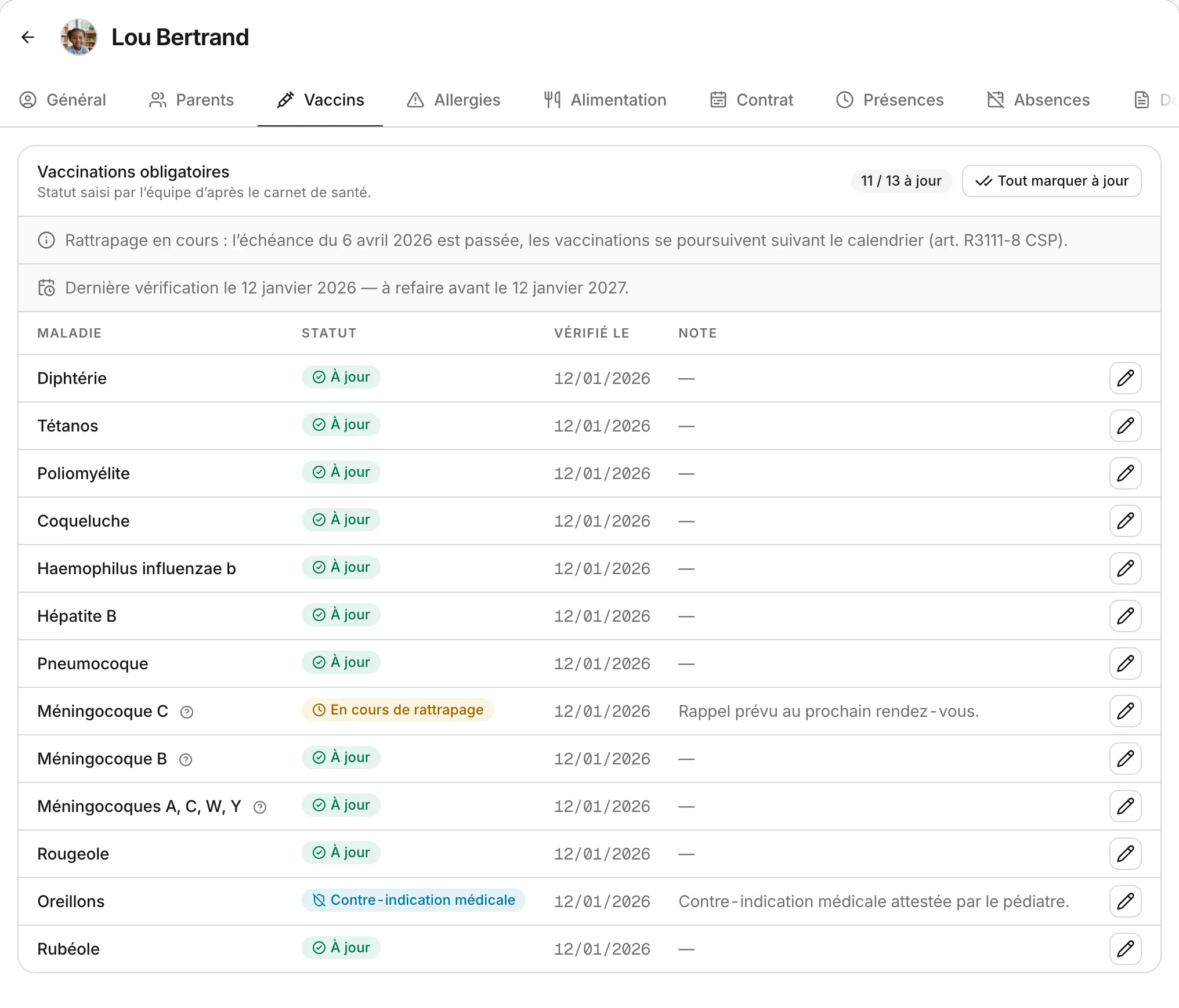Viewport: 1179px width, 1008px height.
Task: Open the Absences tab
Action: pos(1039,100)
